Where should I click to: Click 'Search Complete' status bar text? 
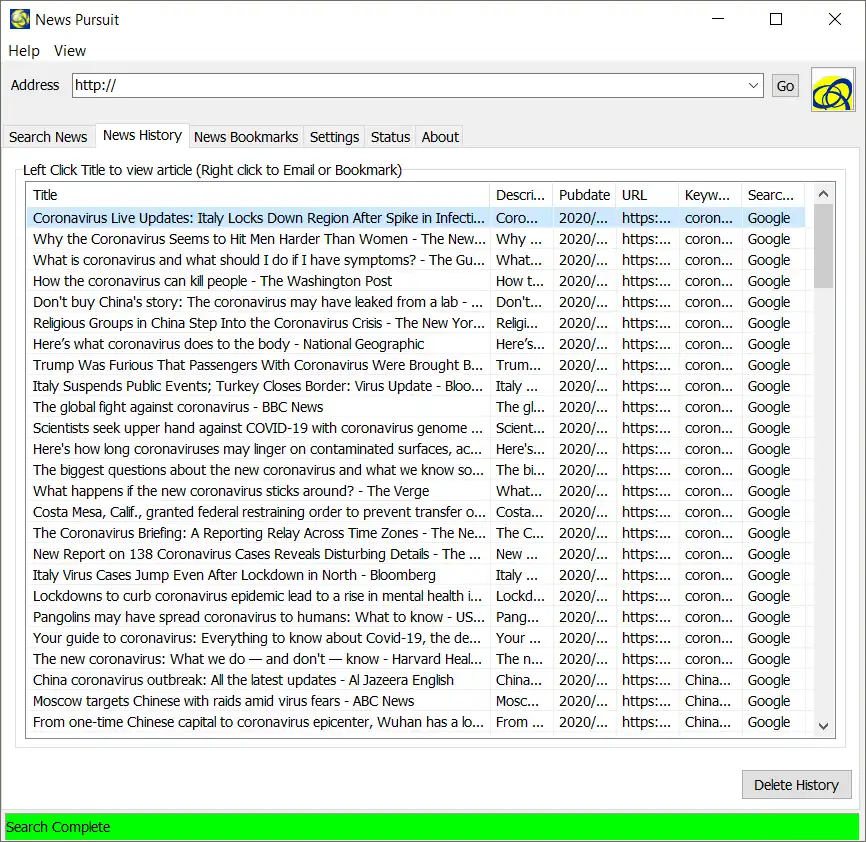(58, 827)
